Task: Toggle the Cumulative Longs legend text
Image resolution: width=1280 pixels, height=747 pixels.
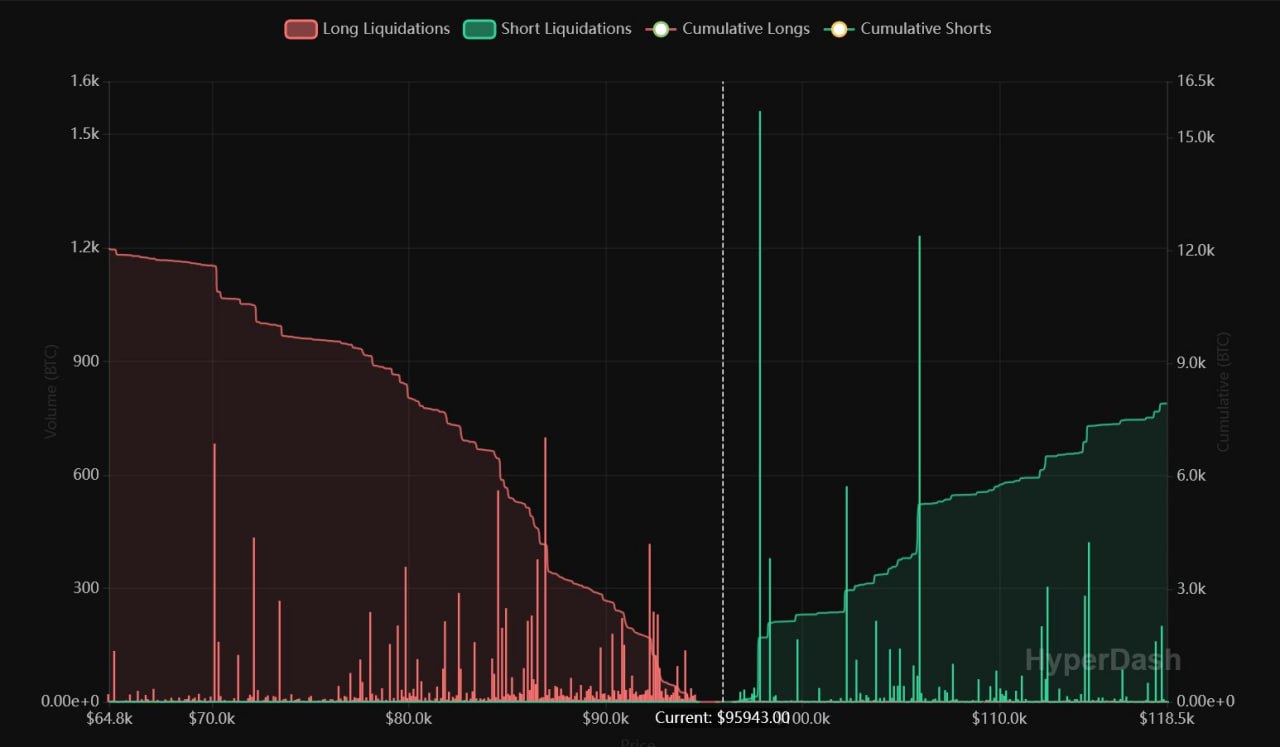Action: point(746,29)
